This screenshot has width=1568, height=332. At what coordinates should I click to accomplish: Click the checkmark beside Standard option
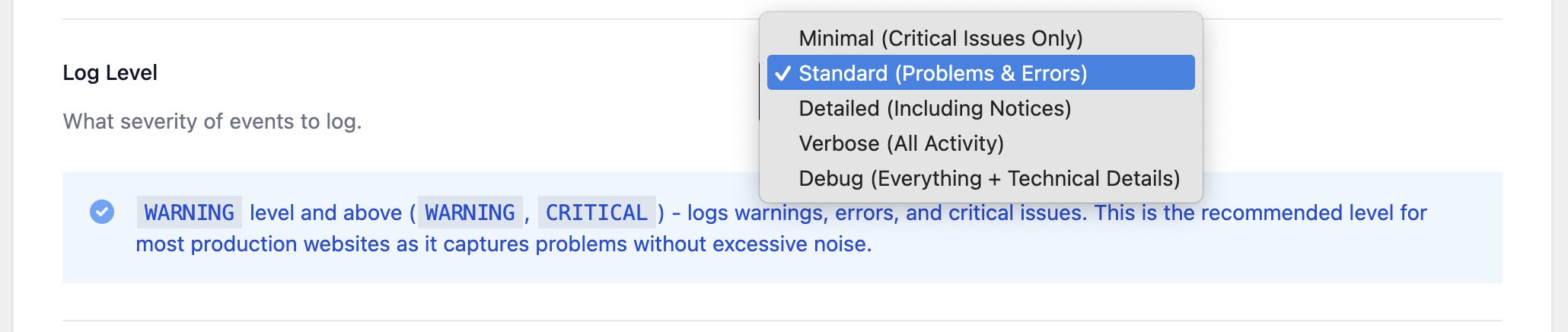click(x=782, y=73)
